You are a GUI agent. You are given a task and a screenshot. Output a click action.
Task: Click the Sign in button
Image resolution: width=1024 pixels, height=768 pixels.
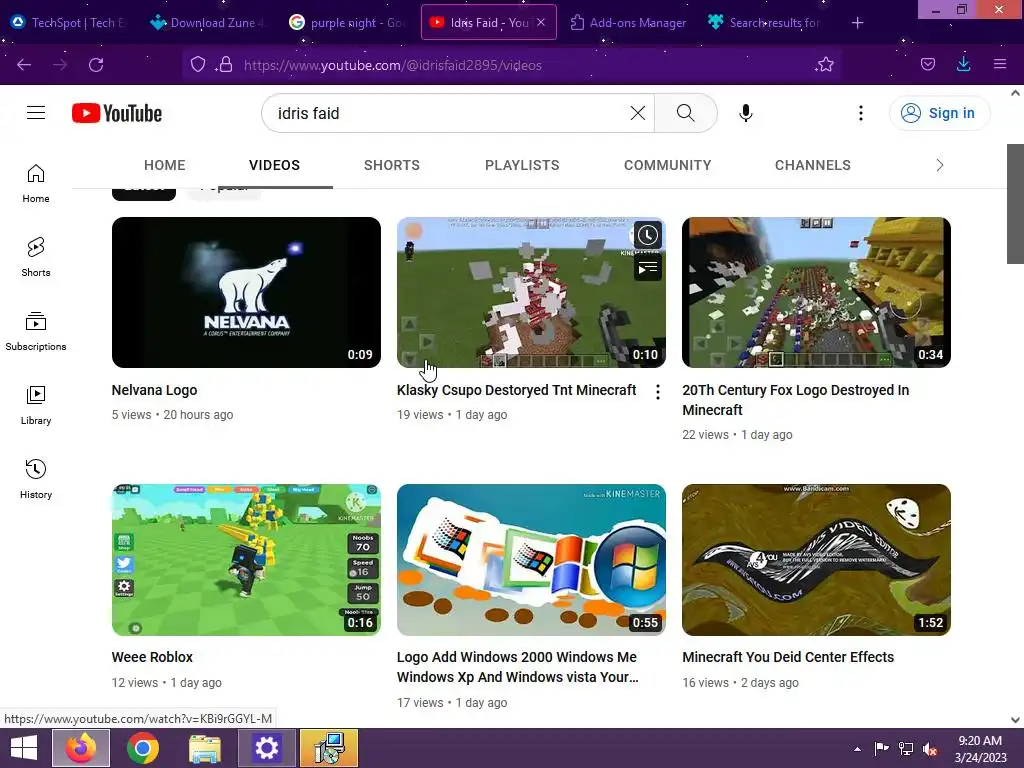pyautogui.click(x=939, y=113)
